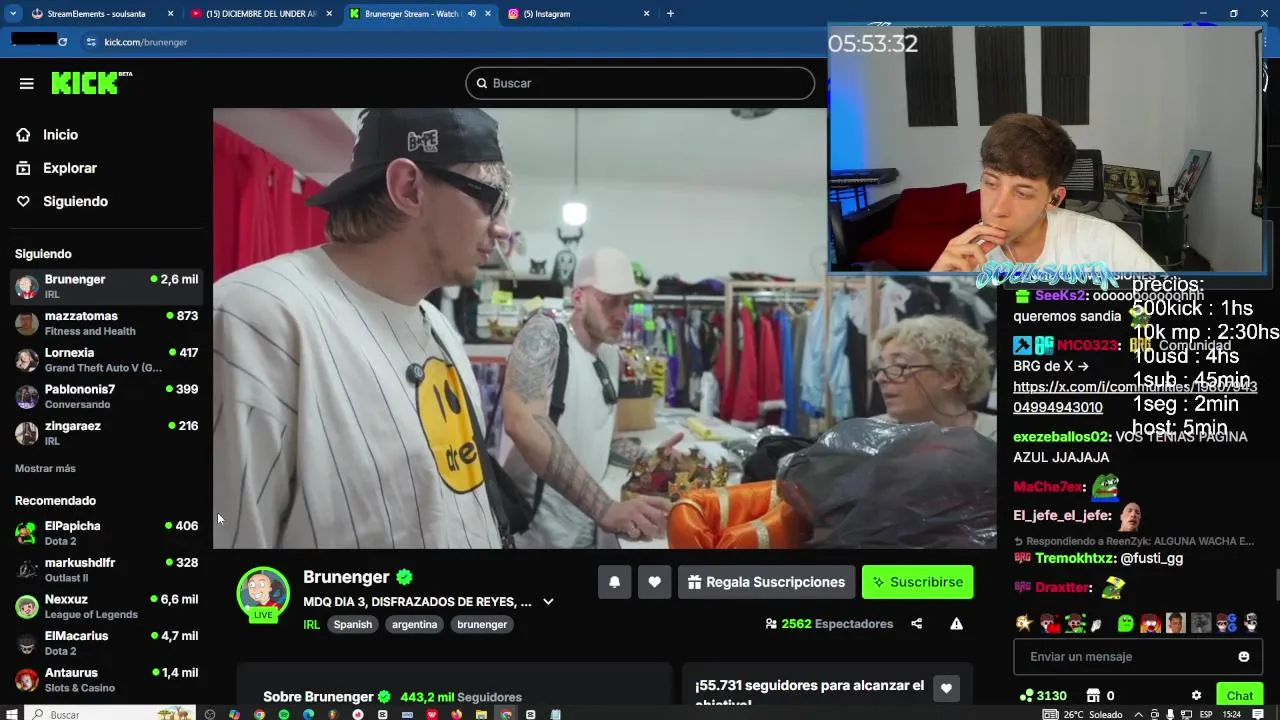Click the Spanish tag
Image resolution: width=1280 pixels, height=720 pixels.
click(x=352, y=624)
